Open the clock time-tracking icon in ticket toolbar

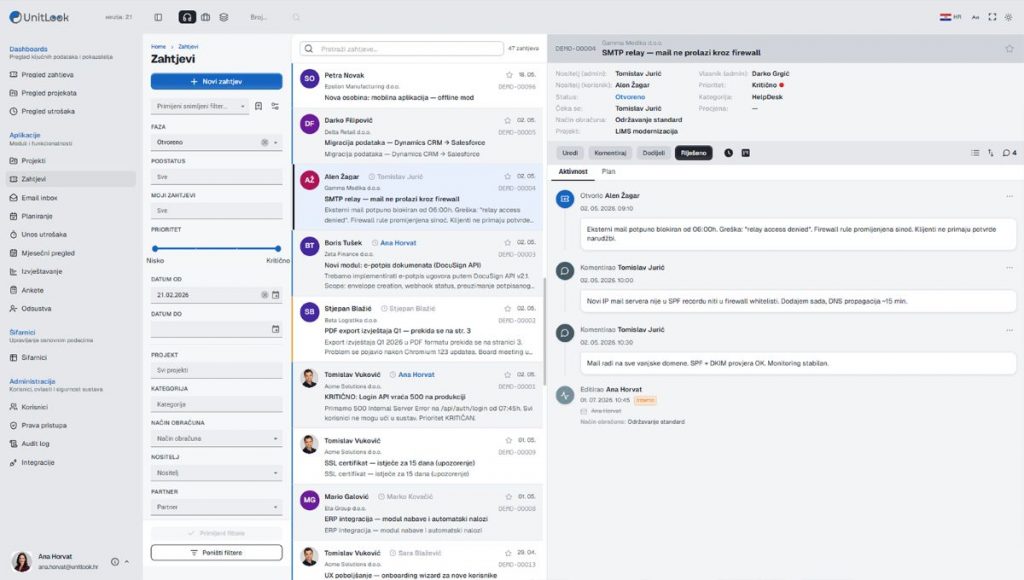click(728, 153)
